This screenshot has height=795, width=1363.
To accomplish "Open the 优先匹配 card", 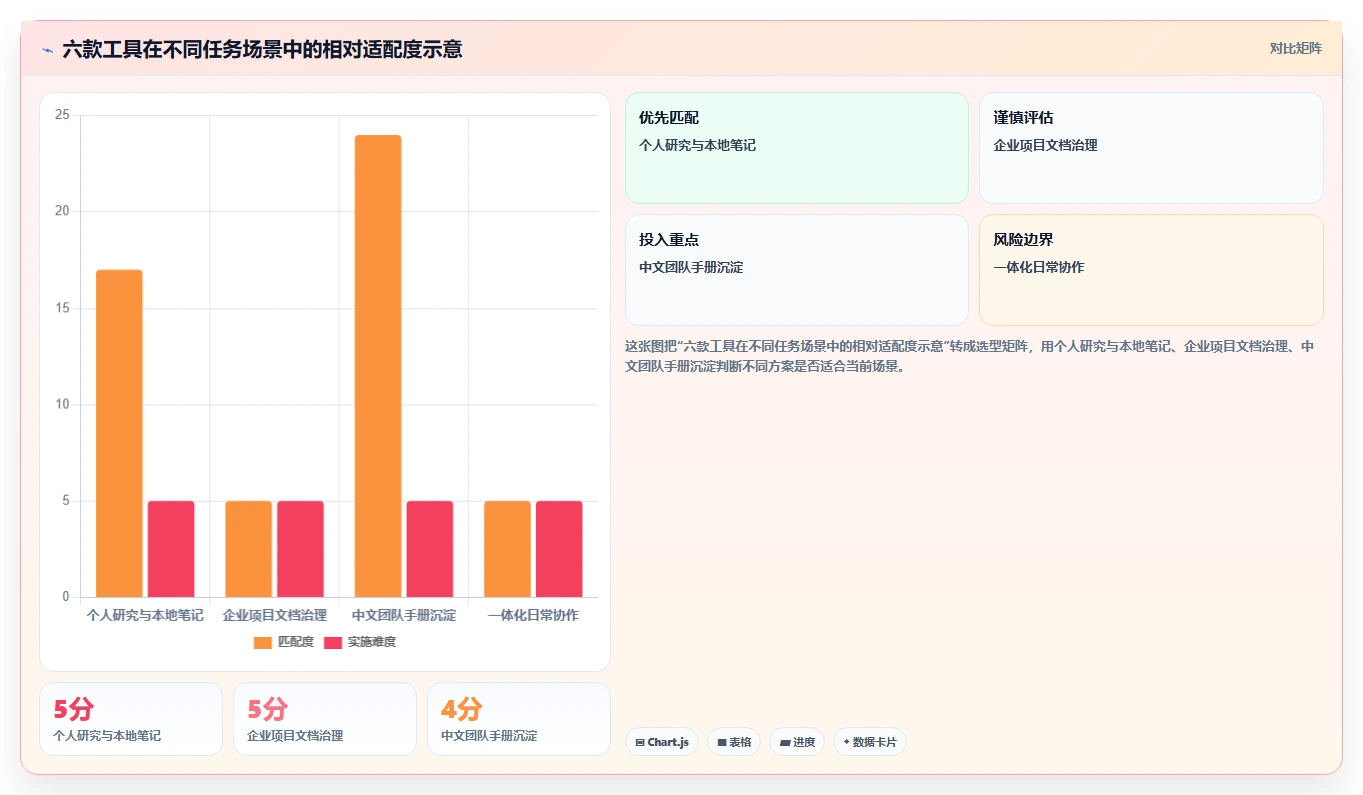I will coord(797,148).
